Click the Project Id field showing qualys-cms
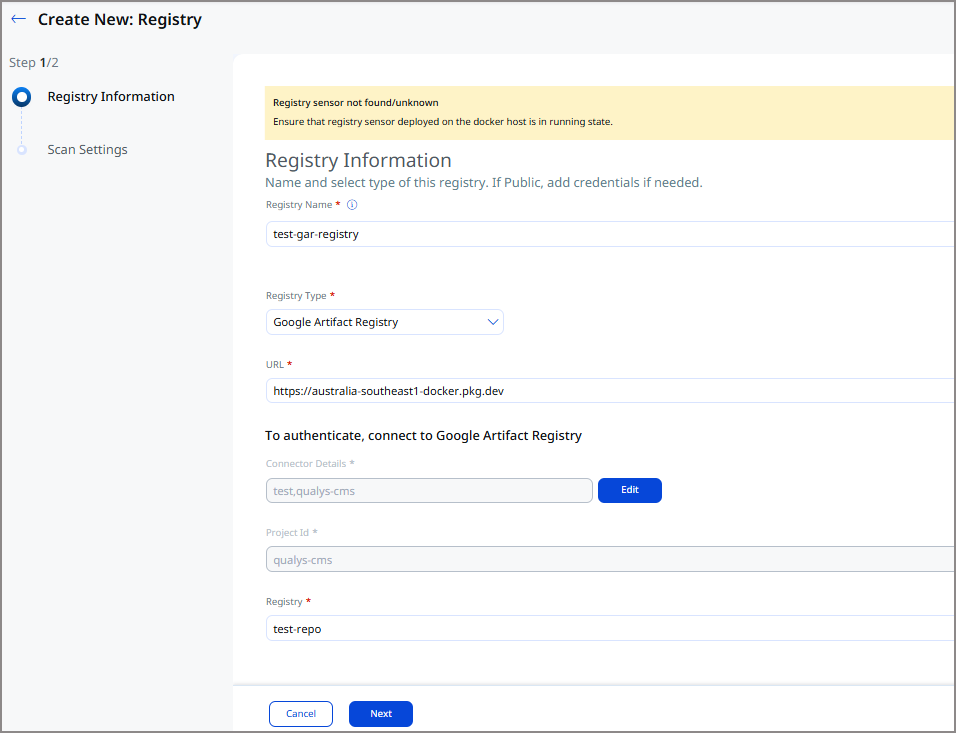Viewport: 956px width, 733px height. point(610,559)
